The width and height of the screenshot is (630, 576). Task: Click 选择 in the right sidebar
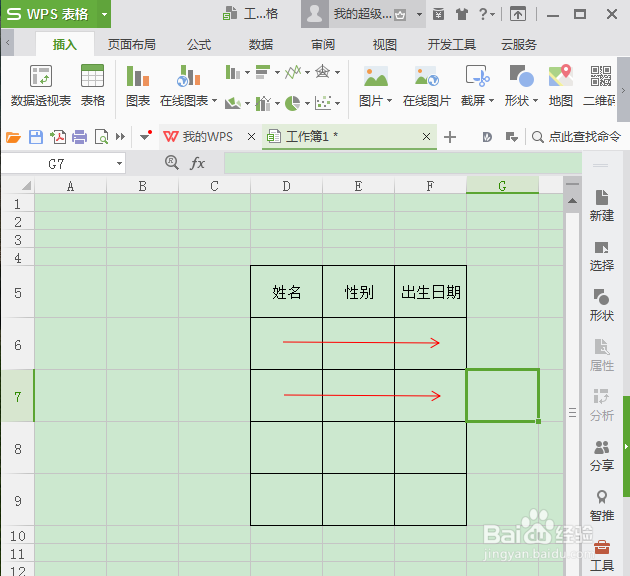pos(601,256)
